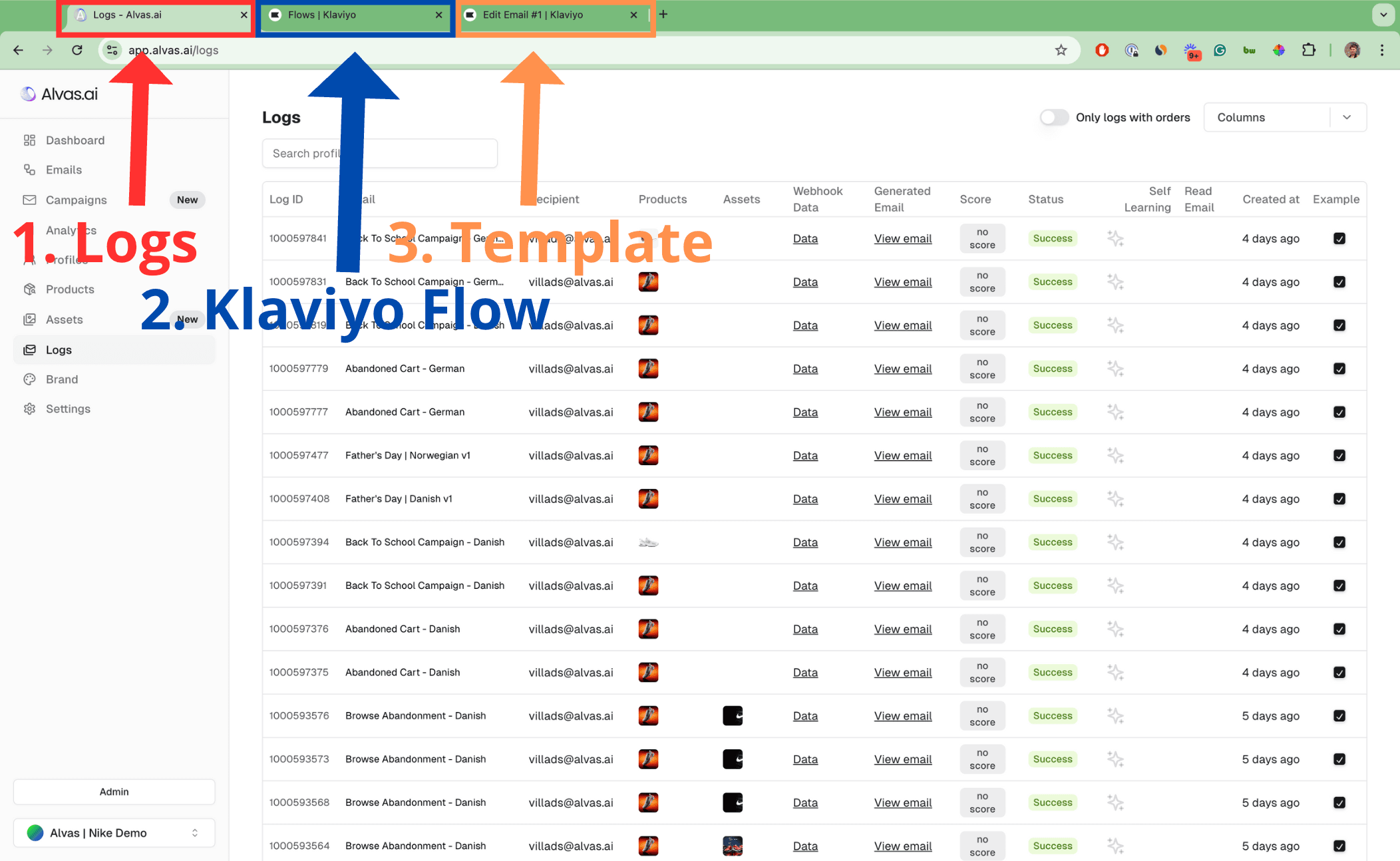Switch to Edit Email #1 Klaviyo tab
Viewport: 1400px width, 861px height.
click(552, 15)
